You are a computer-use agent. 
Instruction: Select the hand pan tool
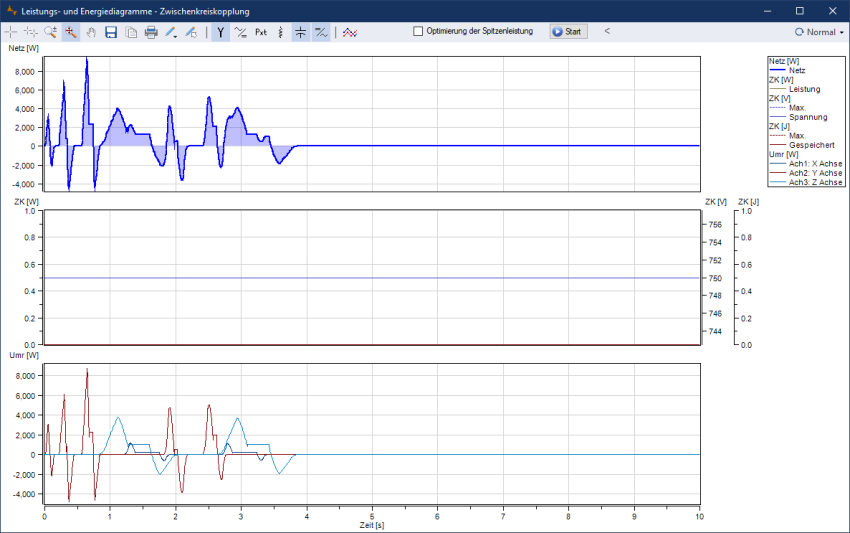coord(91,32)
